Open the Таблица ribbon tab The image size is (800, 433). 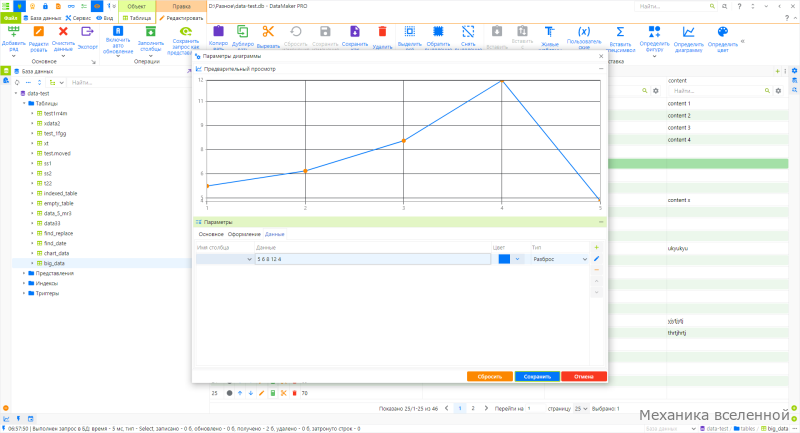tap(137, 18)
